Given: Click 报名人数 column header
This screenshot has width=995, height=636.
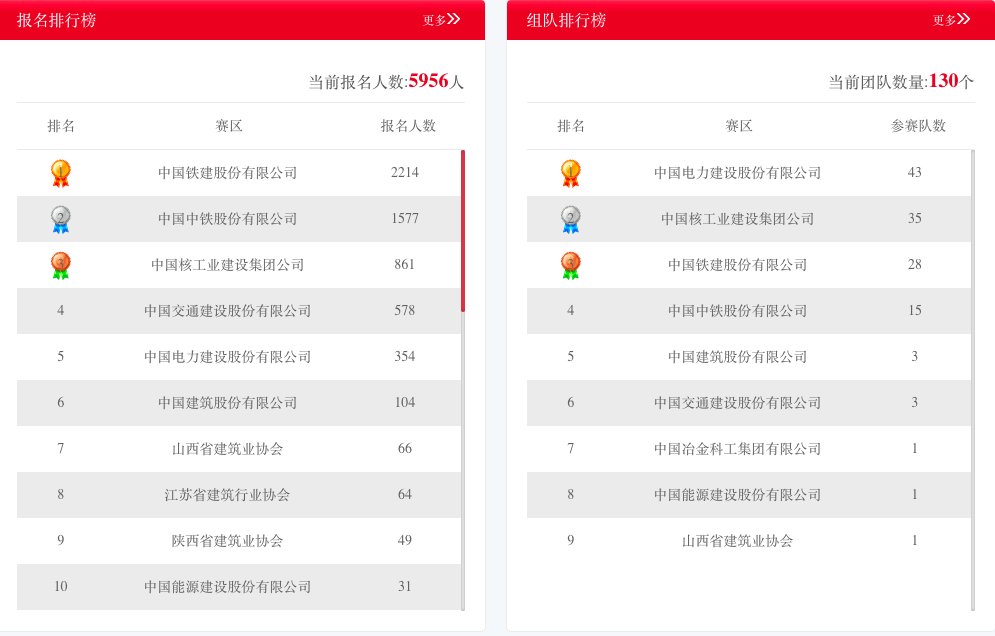Looking at the screenshot, I should pos(408,126).
